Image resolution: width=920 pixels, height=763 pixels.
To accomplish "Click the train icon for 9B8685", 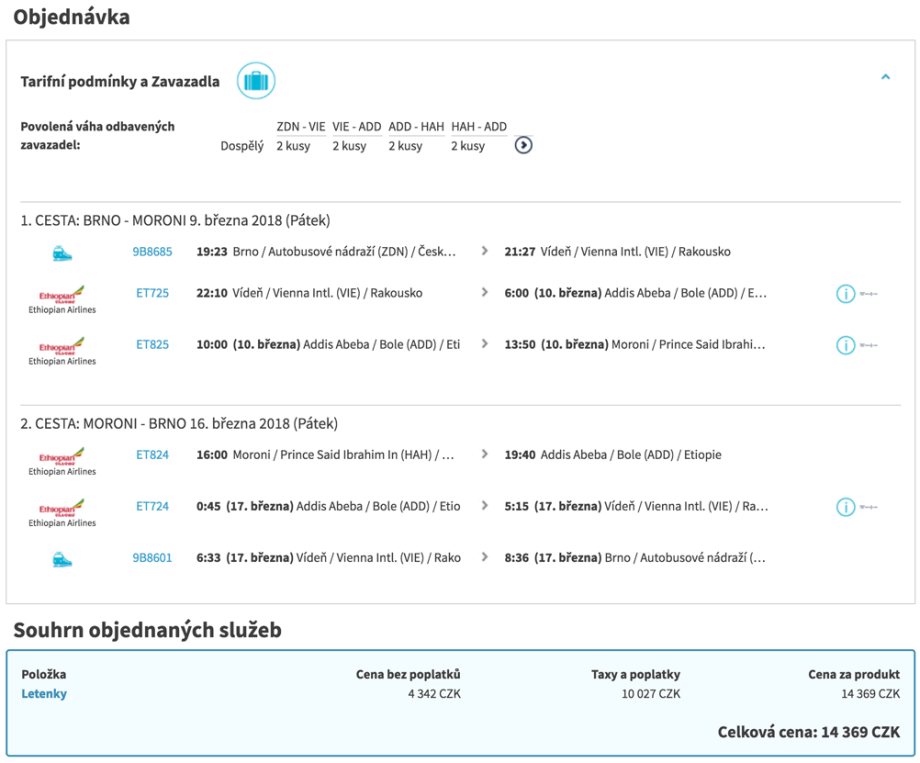I will 63,252.
